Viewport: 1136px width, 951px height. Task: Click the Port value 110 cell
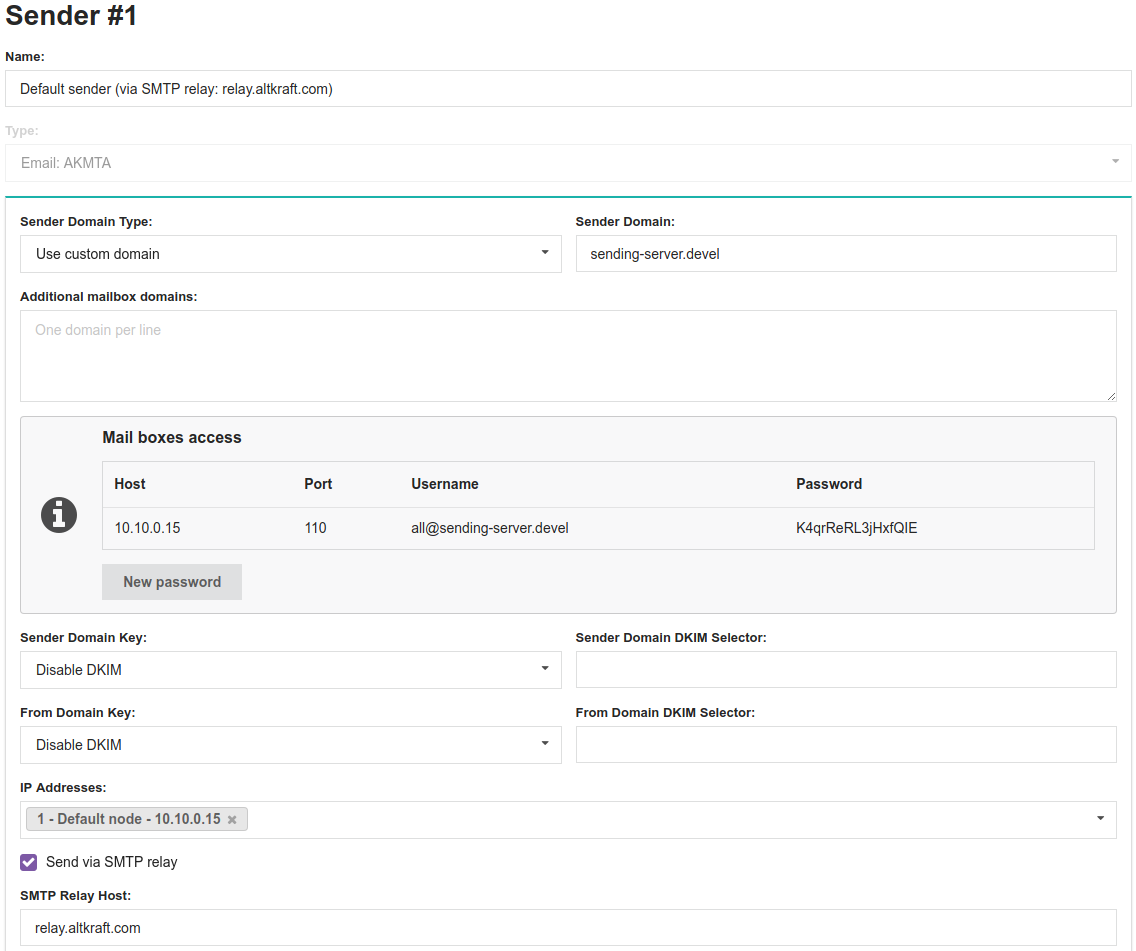click(x=315, y=528)
